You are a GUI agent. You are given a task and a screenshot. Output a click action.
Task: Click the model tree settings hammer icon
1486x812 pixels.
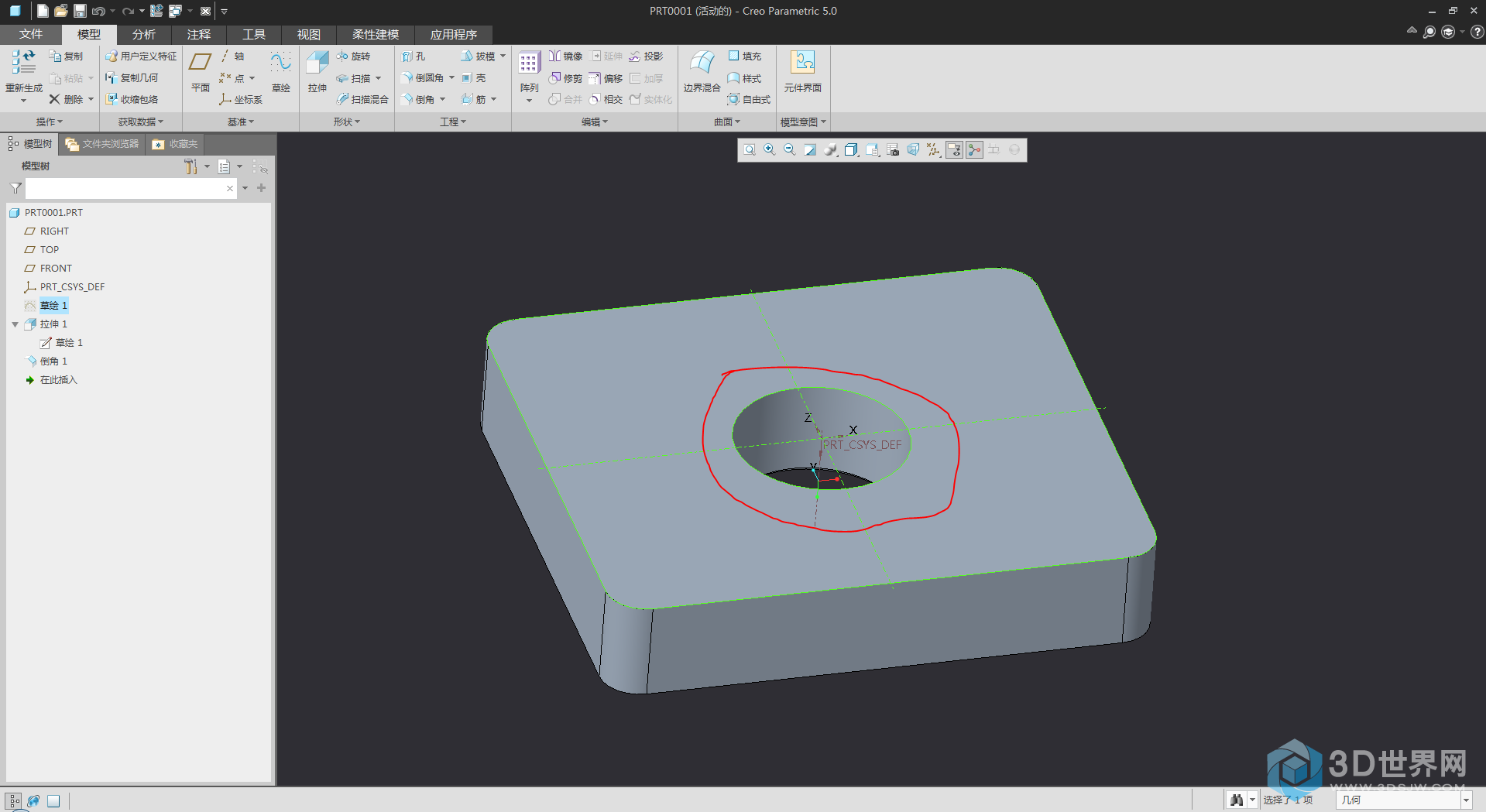[x=190, y=166]
